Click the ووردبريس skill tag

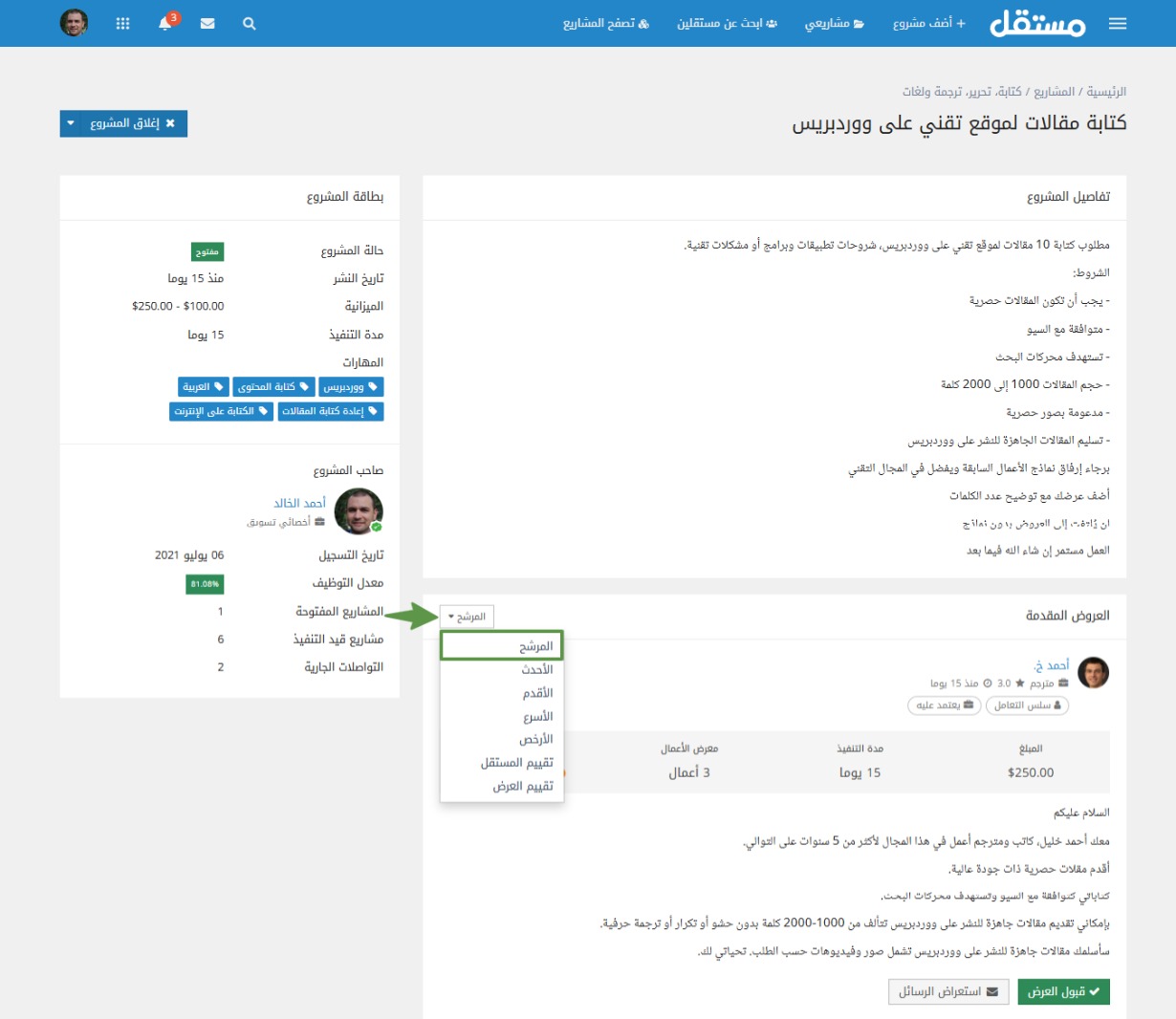pyautogui.click(x=351, y=387)
